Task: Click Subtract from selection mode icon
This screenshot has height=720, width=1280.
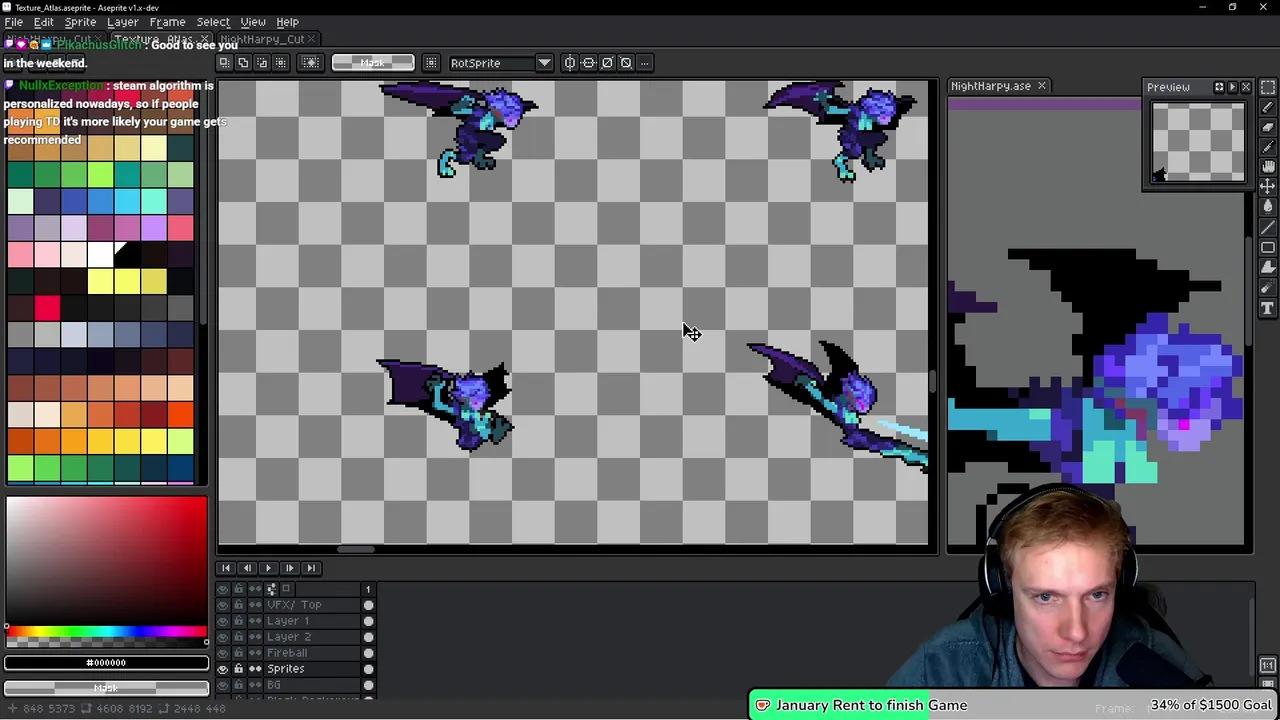Action: pos(262,63)
